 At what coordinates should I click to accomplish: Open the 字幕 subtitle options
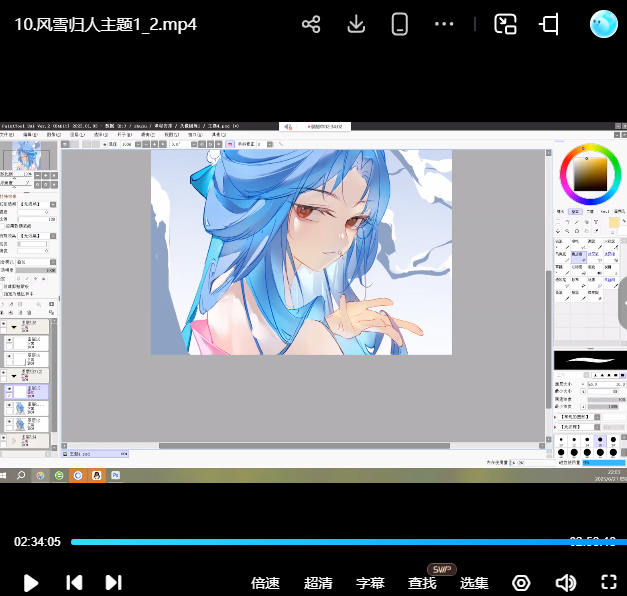(370, 583)
